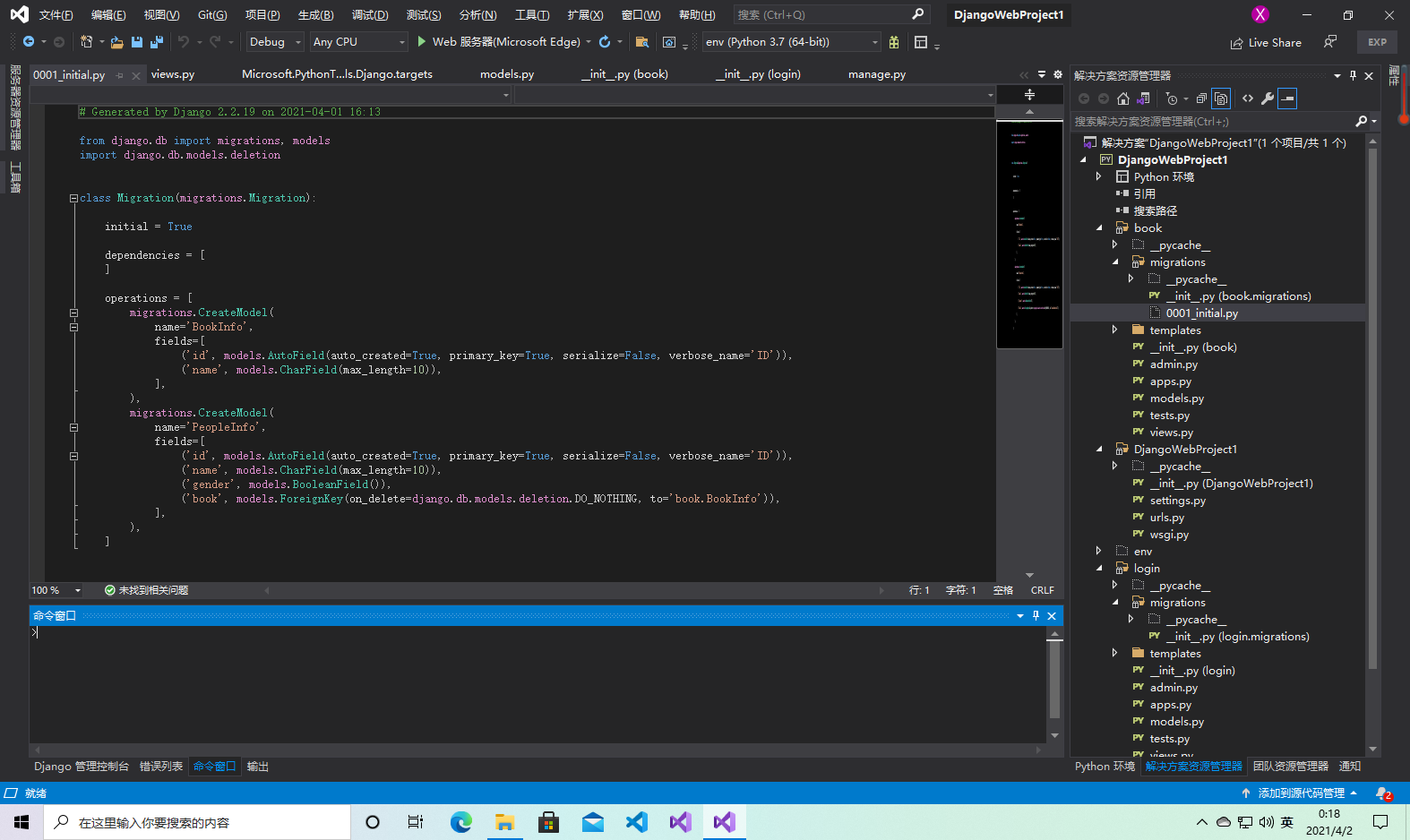Pin the Solution Explorer panel
The image size is (1410, 840).
(x=1353, y=75)
